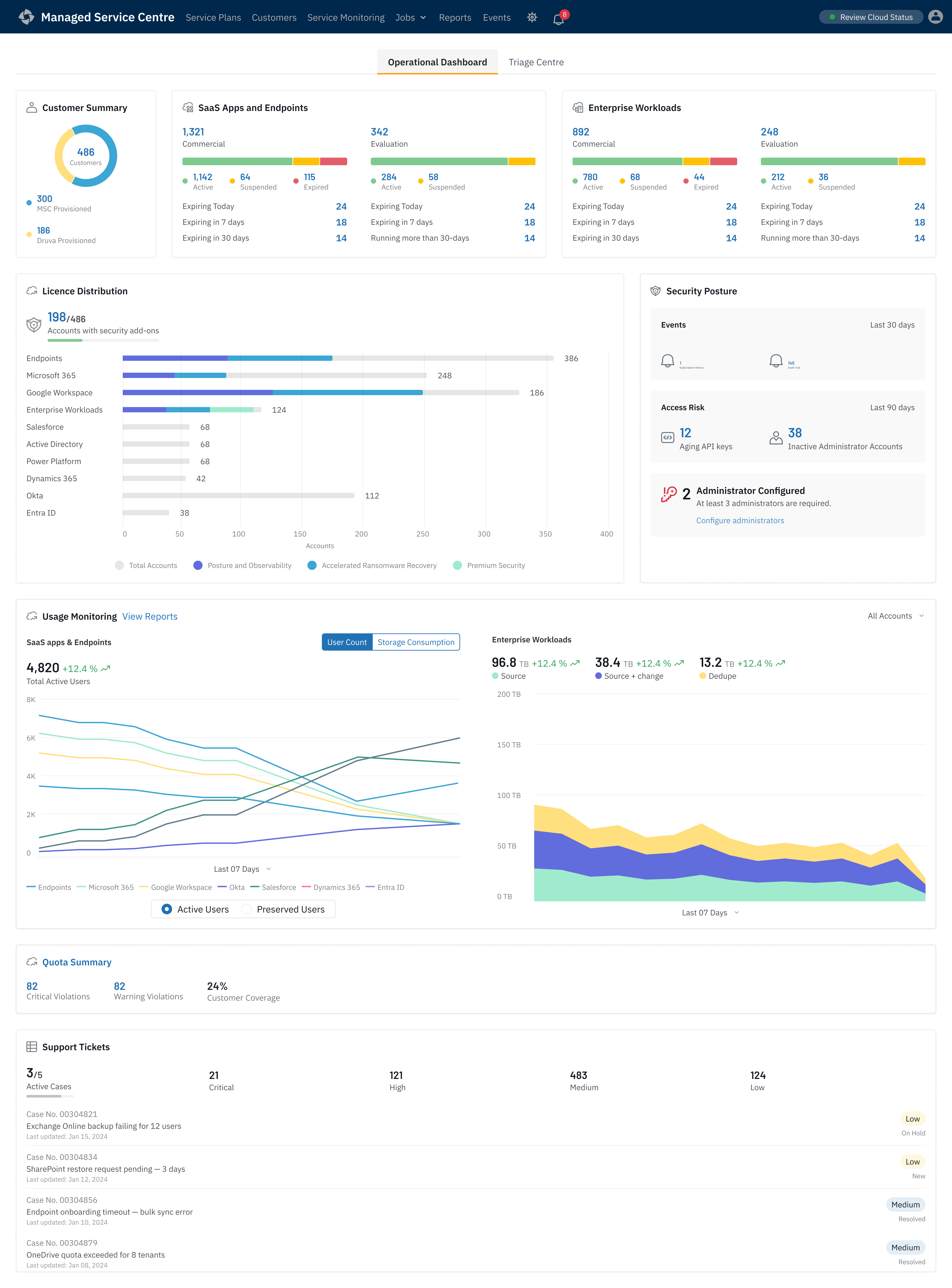Screen dimensions: 952x1288
Task: Click the Aging API keys code icon
Action: [x=667, y=438]
